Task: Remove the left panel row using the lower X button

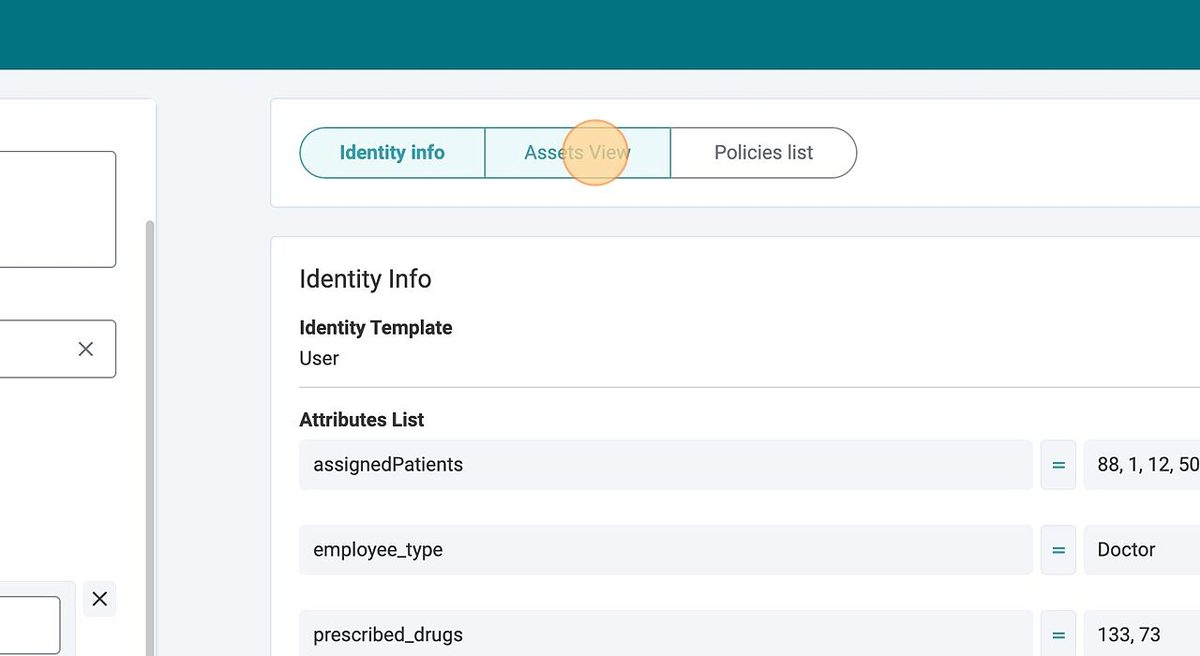Action: 100,599
